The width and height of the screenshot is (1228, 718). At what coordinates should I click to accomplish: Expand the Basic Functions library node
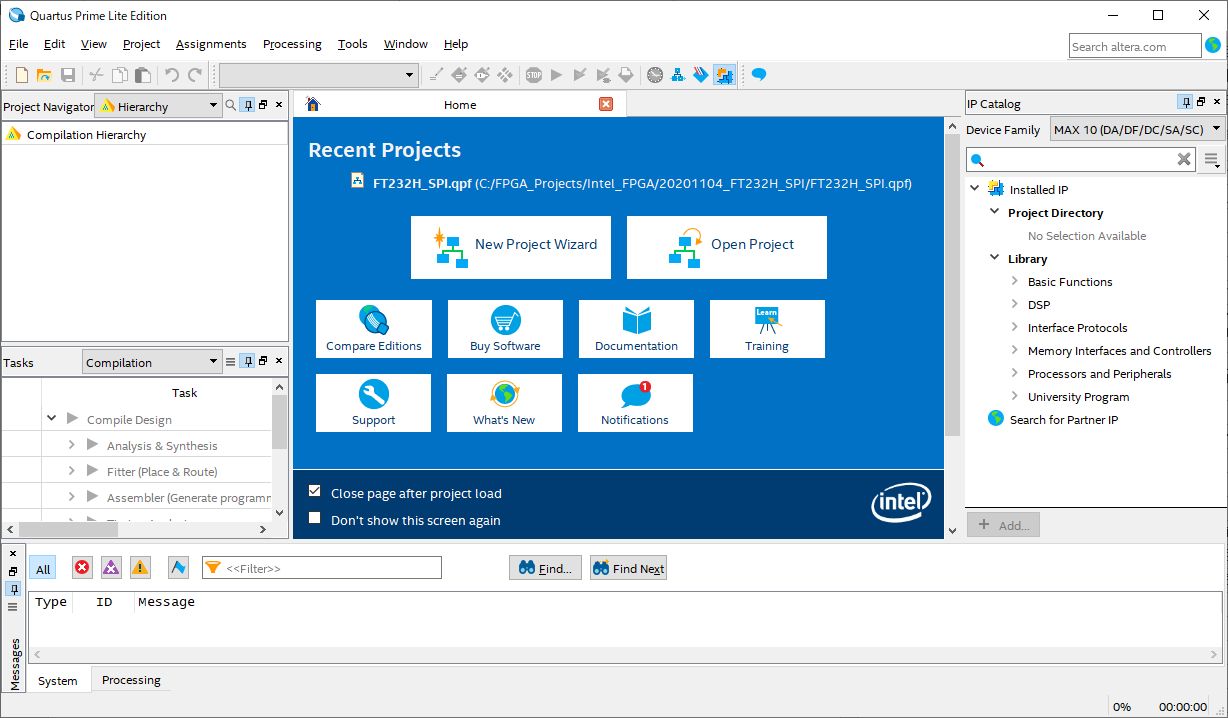coord(1015,282)
